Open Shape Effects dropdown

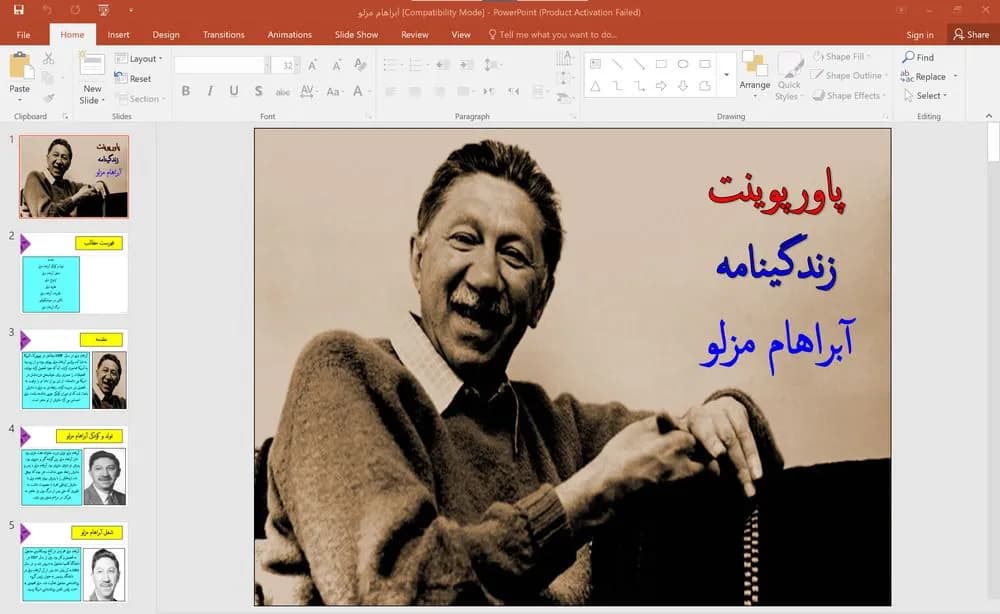(849, 96)
